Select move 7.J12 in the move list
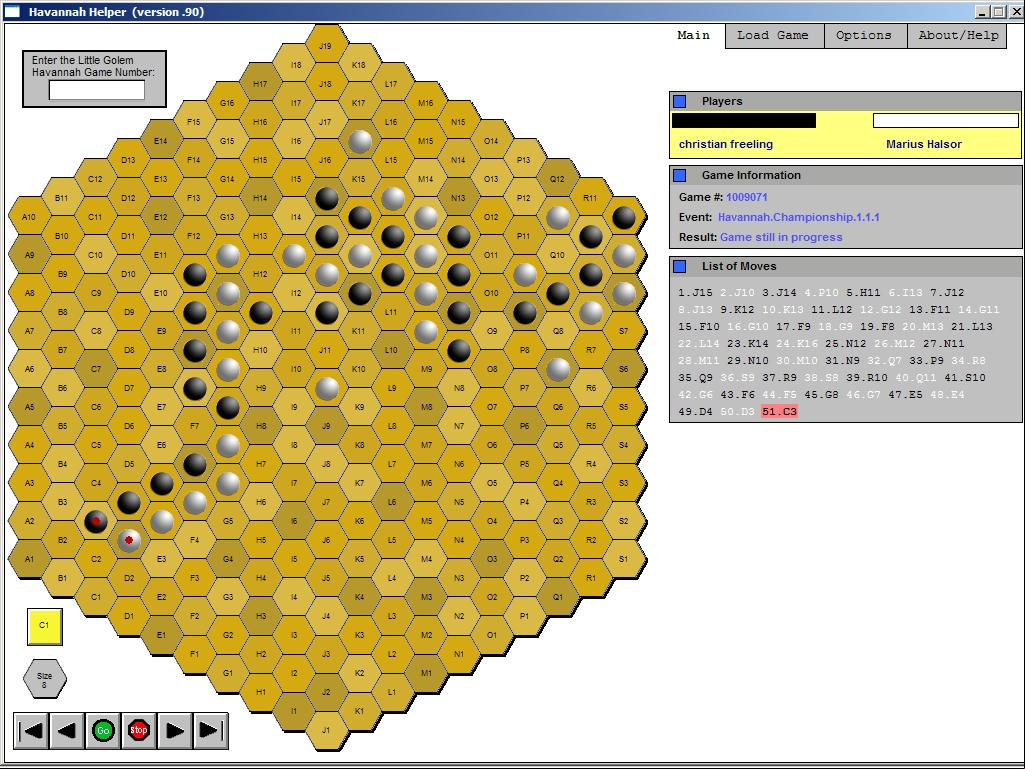 (947, 293)
